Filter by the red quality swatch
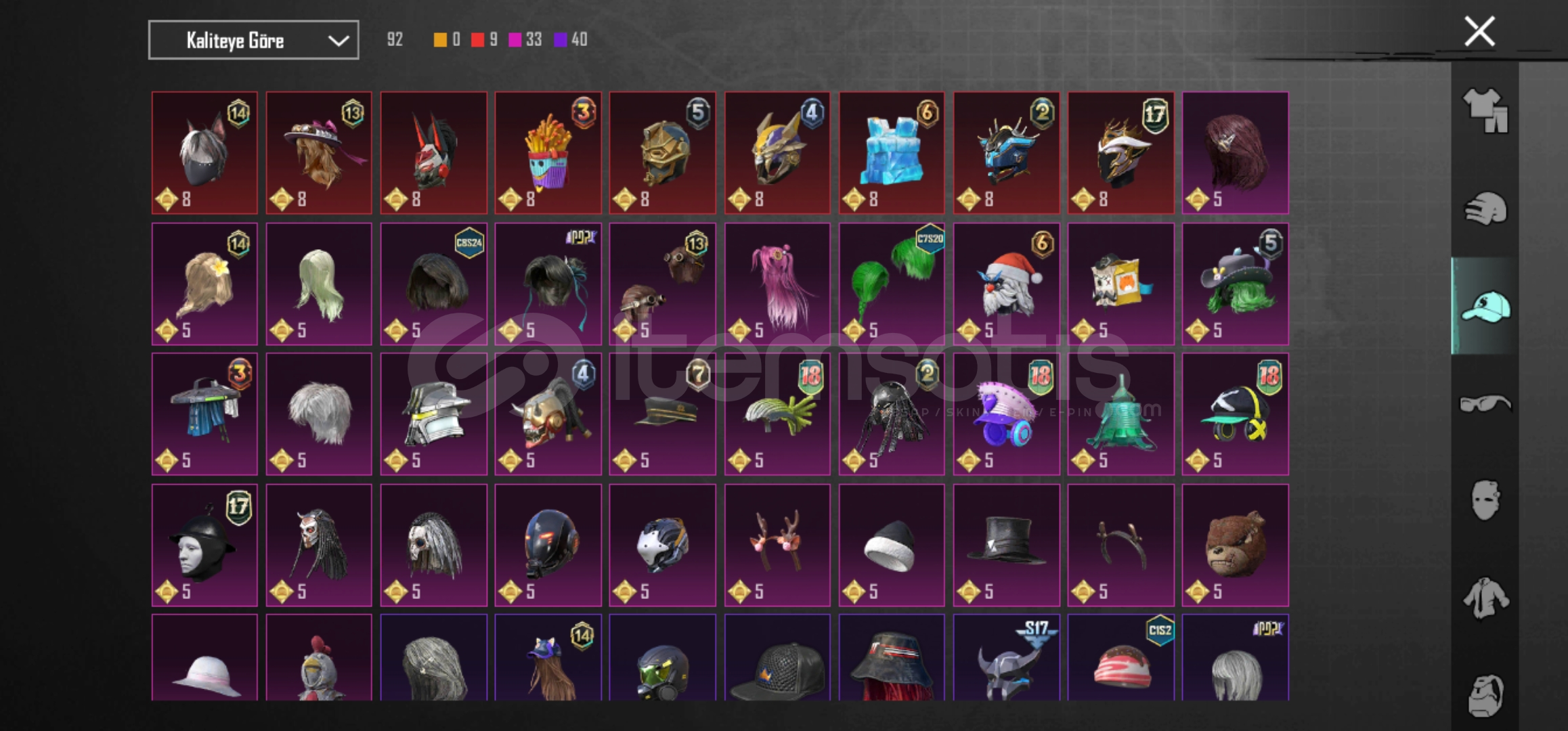Screen dimensions: 1568x731 tap(478, 40)
